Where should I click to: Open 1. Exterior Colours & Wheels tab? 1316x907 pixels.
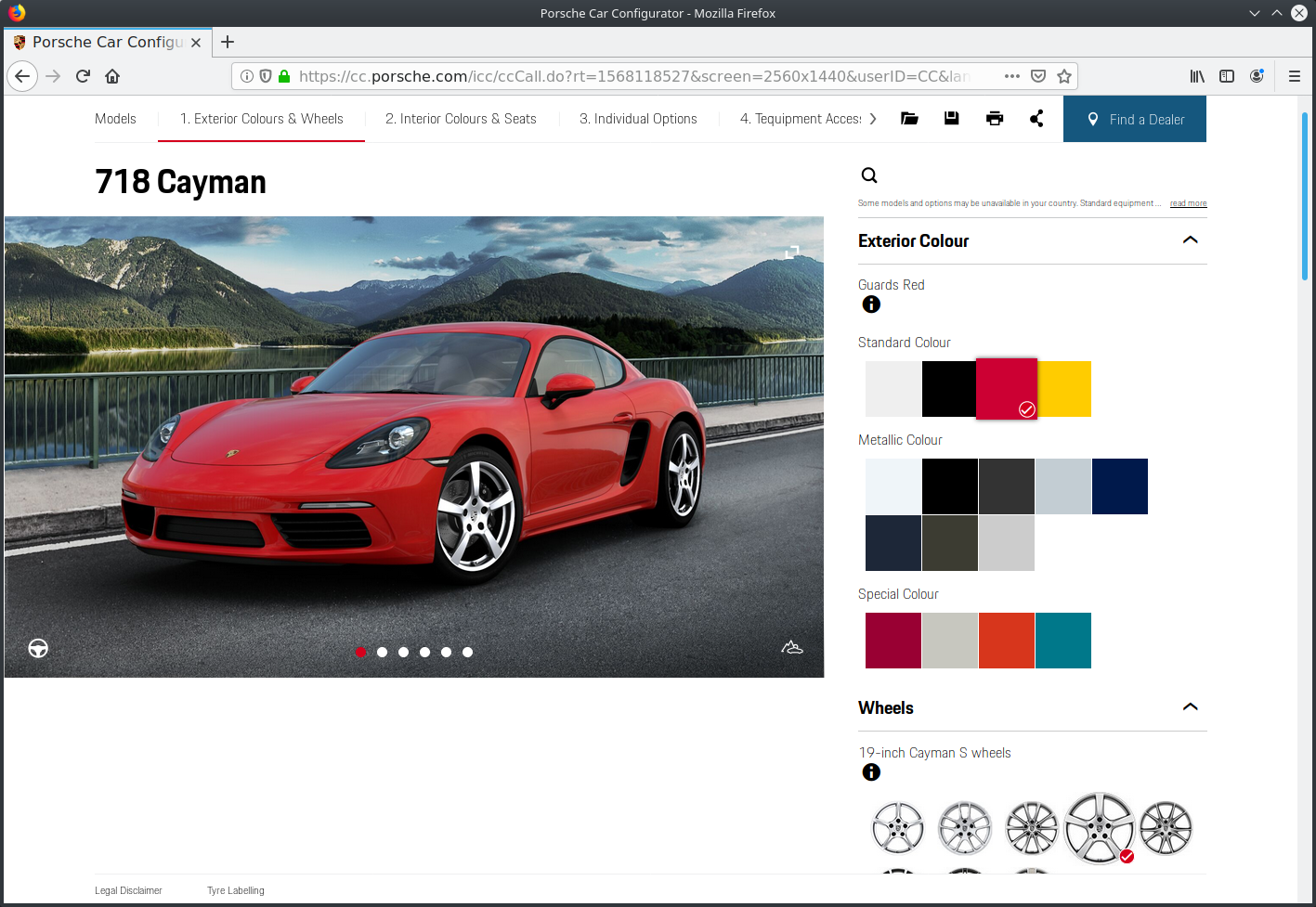pyautogui.click(x=262, y=119)
